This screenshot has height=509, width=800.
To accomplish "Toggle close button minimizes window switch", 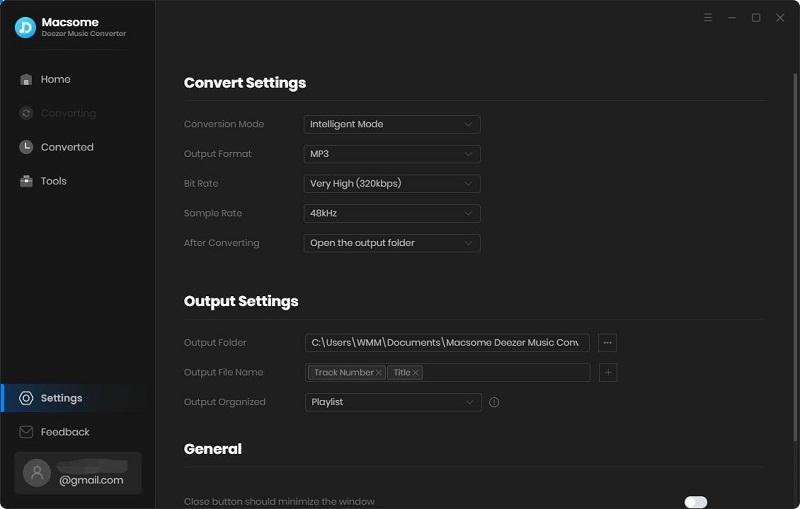I will 695,501.
